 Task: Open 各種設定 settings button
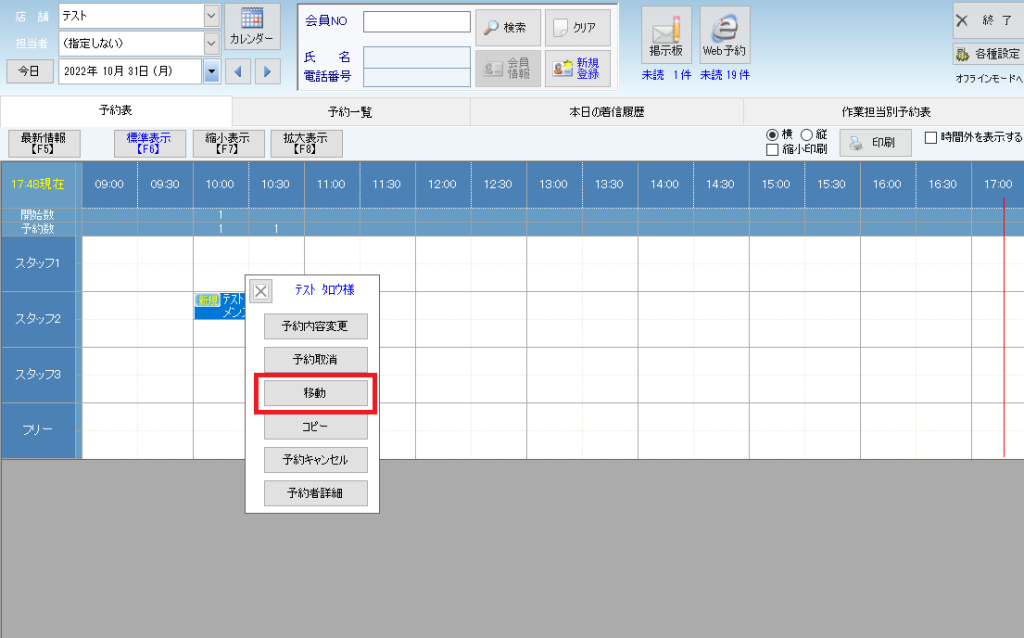pyautogui.click(x=987, y=54)
